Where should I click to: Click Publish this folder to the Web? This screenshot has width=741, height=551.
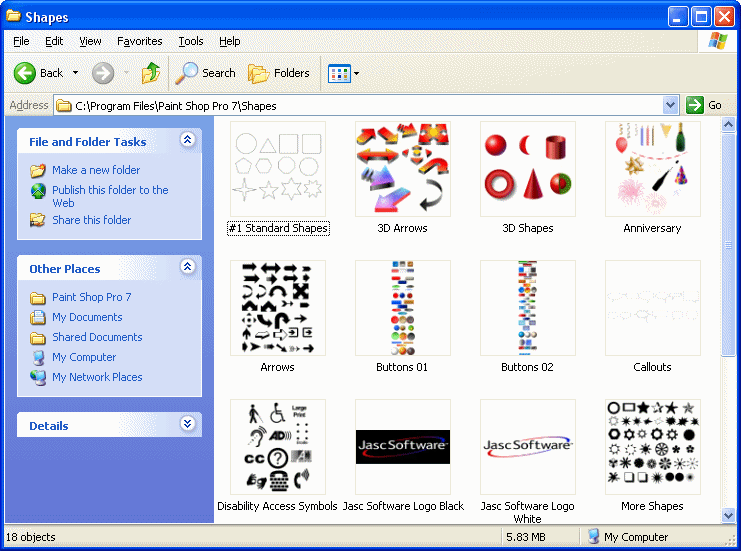110,196
